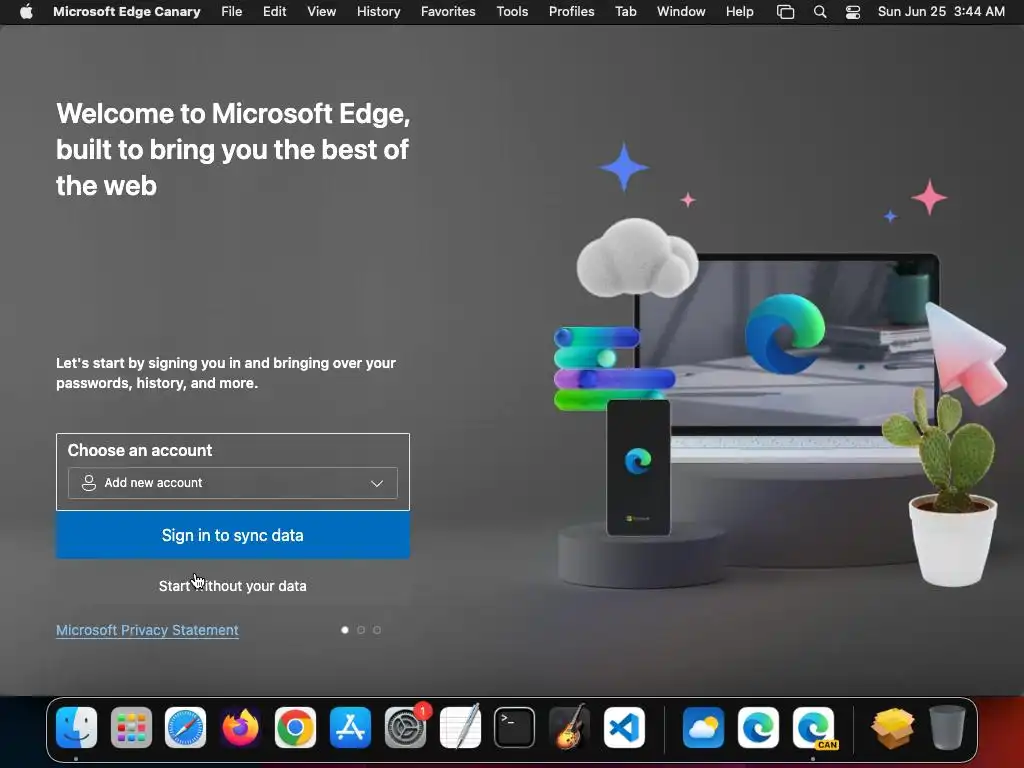Open the Microsoft Privacy Statement link
Image resolution: width=1024 pixels, height=768 pixels.
coord(147,630)
